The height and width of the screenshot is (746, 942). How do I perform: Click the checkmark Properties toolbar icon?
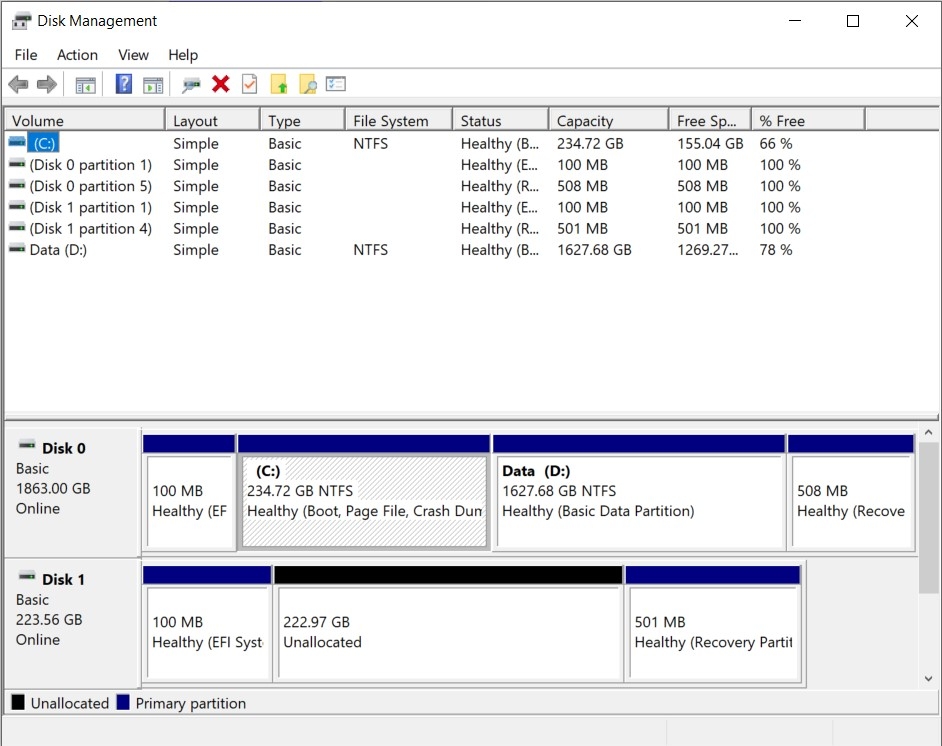249,84
